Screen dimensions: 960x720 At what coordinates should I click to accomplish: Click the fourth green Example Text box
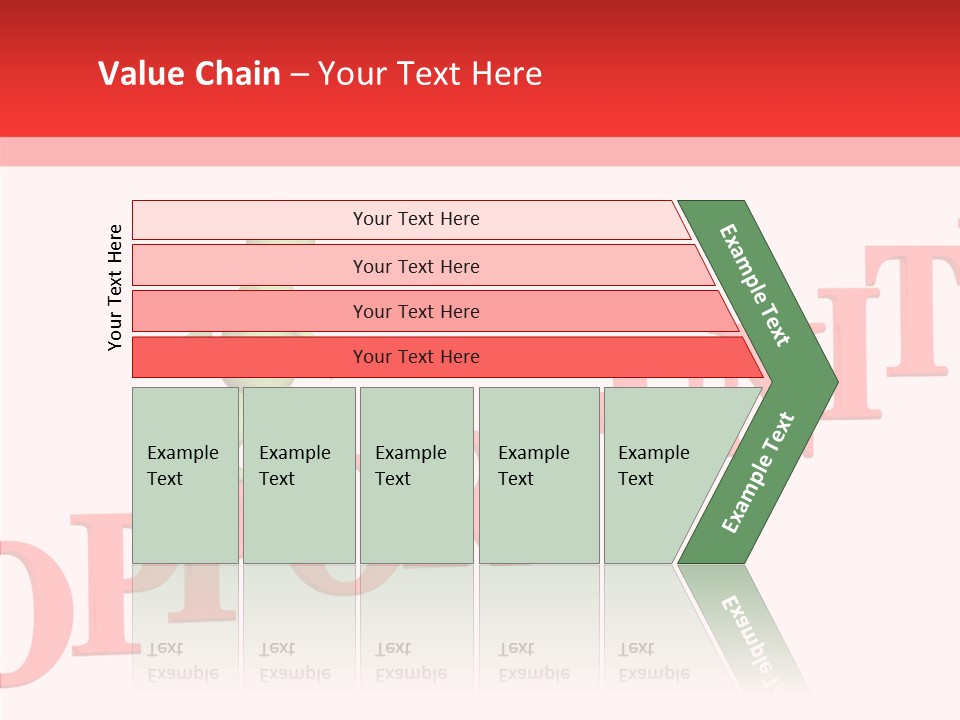[538, 475]
